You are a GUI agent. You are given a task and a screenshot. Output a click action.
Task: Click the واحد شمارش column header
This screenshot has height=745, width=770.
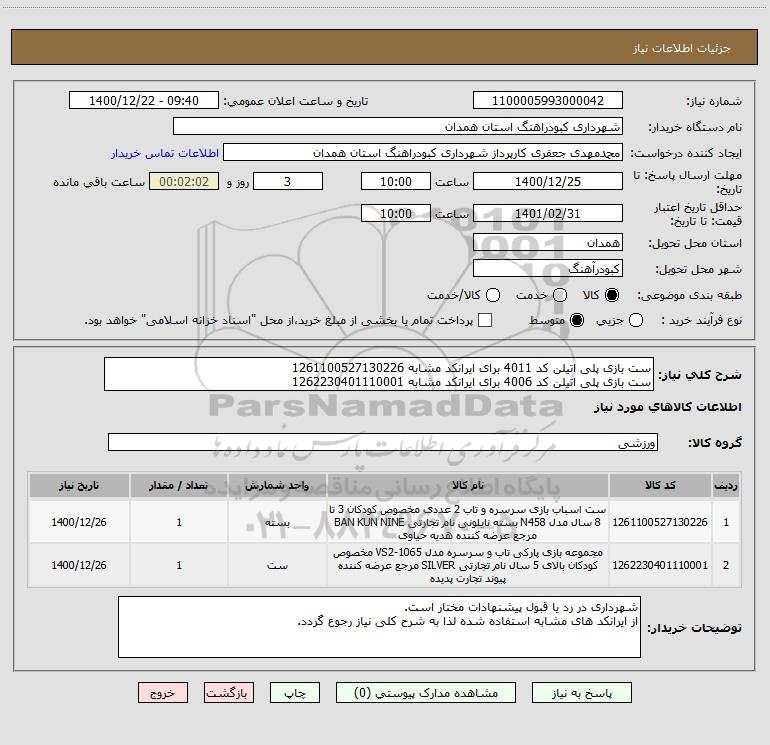[x=277, y=485]
